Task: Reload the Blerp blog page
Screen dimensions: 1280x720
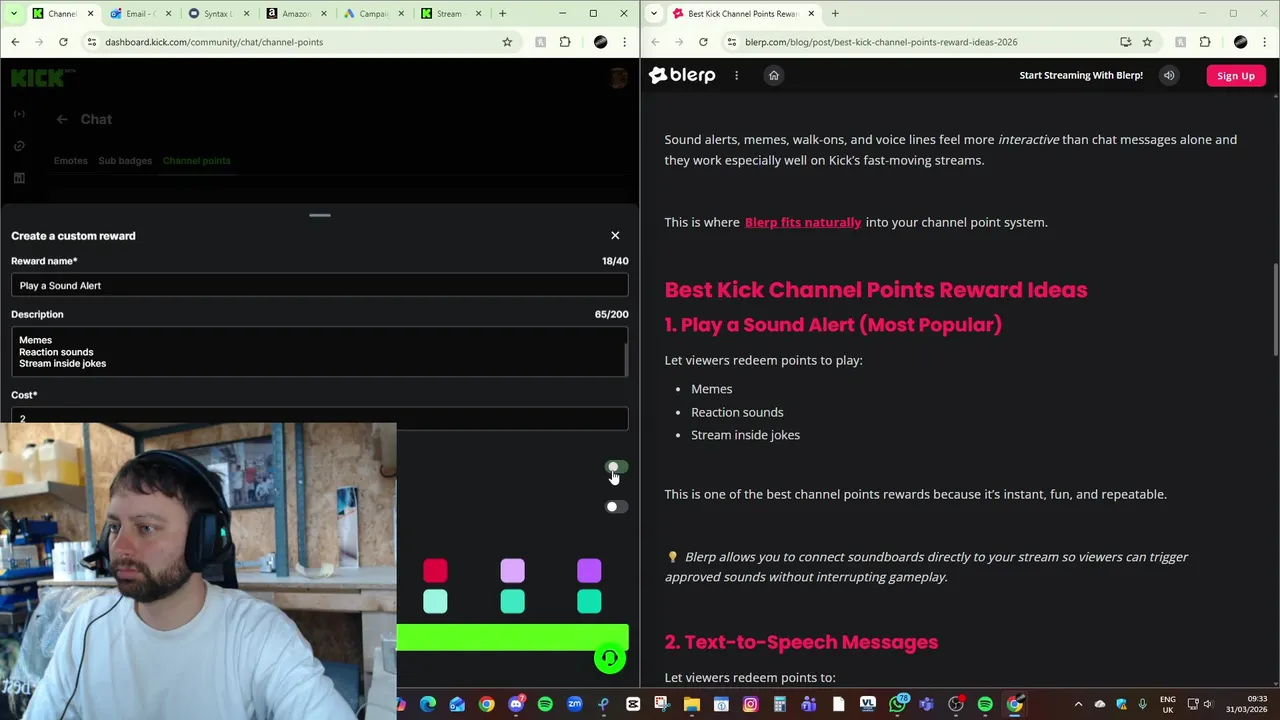Action: click(x=703, y=42)
